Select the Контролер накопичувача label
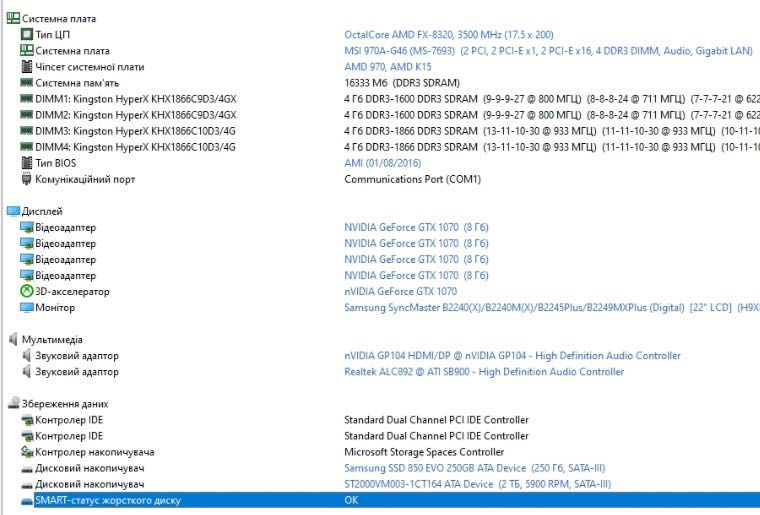This screenshot has height=515, width=760. 95,452
